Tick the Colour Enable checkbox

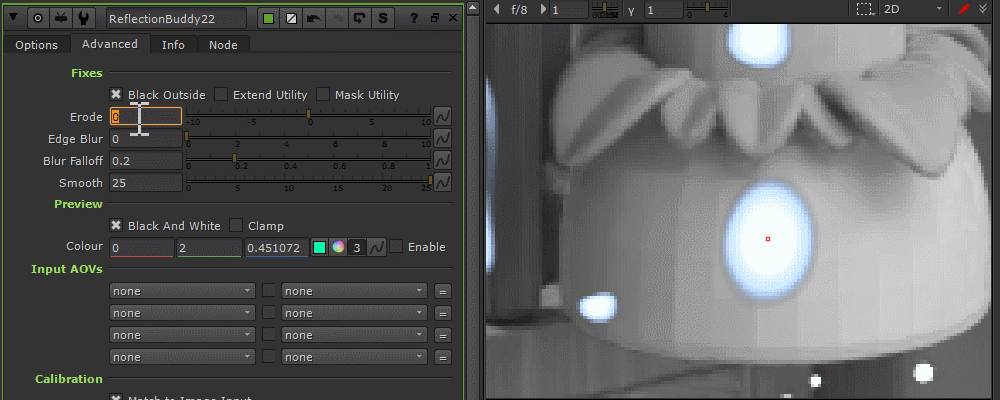[x=396, y=246]
